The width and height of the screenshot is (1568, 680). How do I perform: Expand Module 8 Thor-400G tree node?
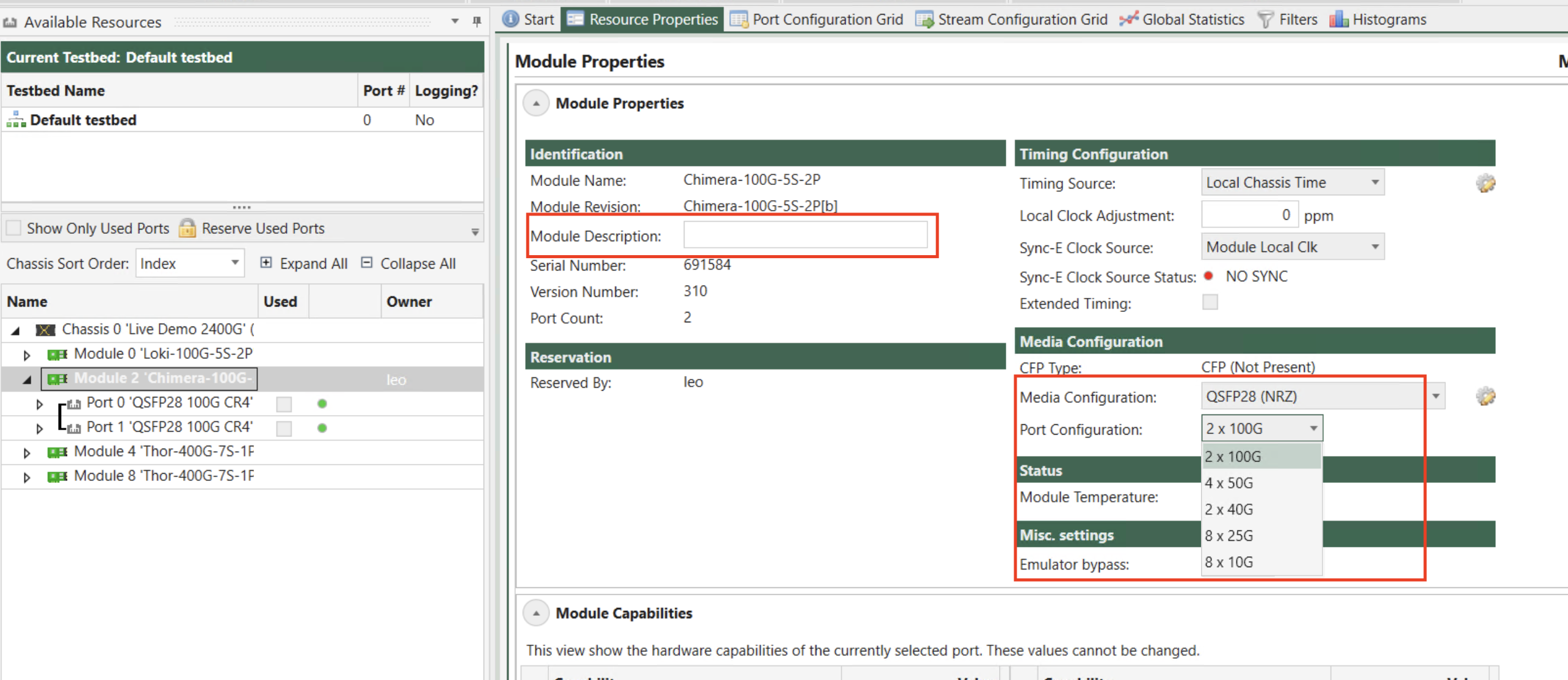(26, 477)
